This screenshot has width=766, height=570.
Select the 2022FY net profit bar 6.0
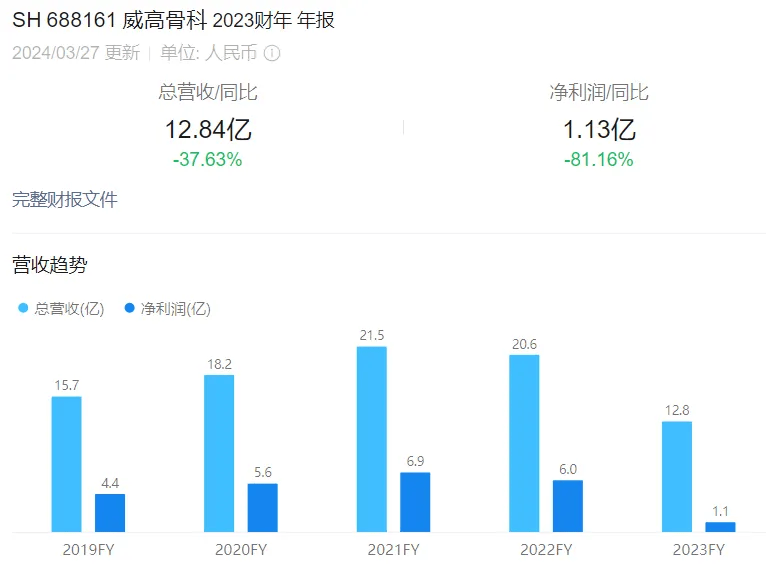click(568, 506)
